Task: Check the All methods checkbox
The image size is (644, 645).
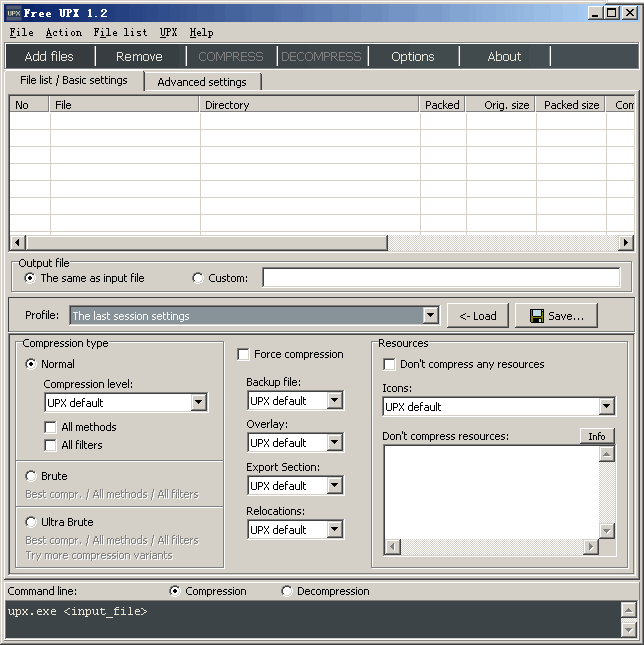Action: 51,427
